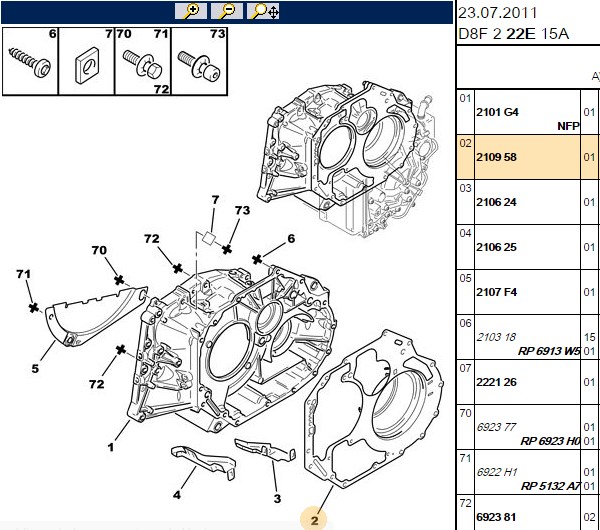Screen dimensions: 600x530
Task: Click callout number 1 in diagram
Action: click(x=111, y=447)
